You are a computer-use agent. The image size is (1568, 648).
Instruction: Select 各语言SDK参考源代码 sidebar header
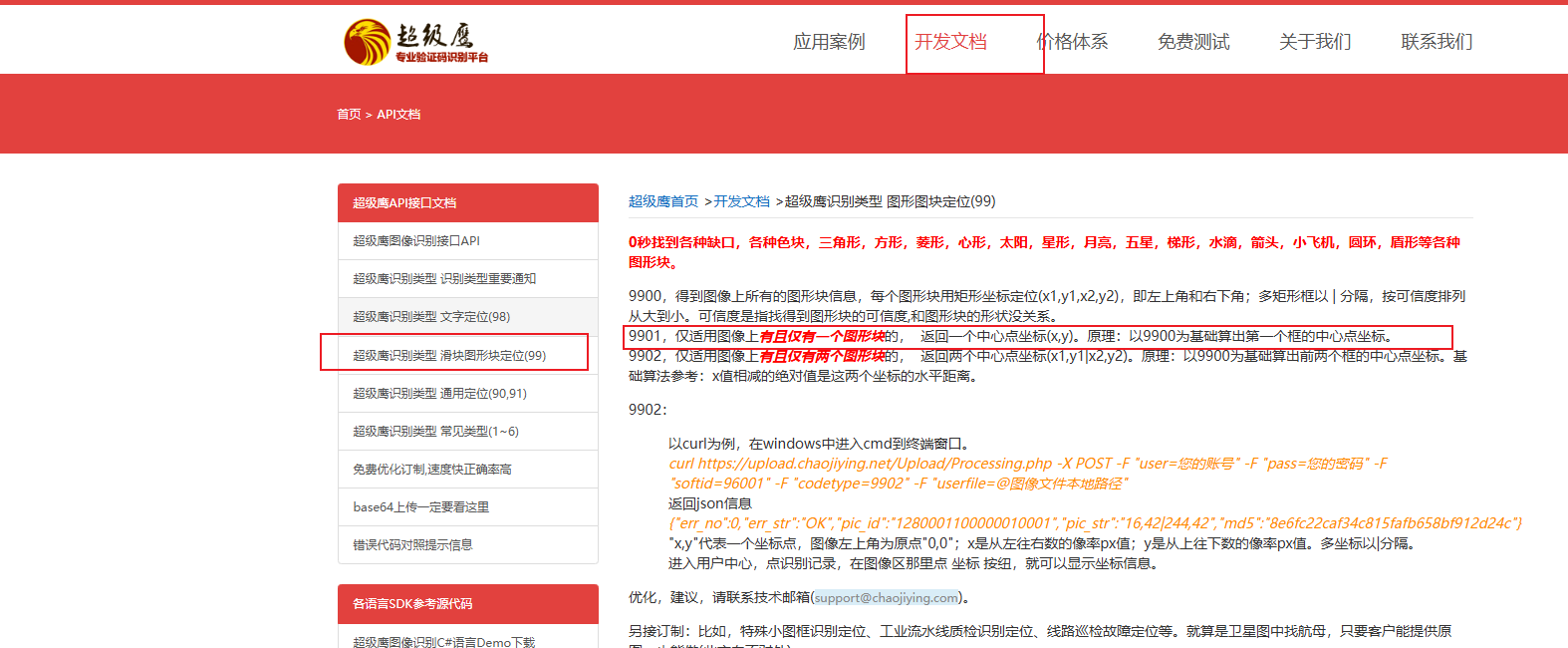[468, 603]
